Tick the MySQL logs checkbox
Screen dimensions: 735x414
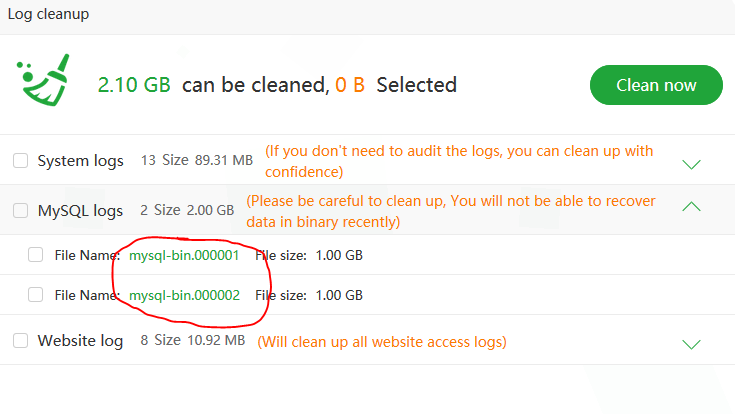(x=20, y=210)
